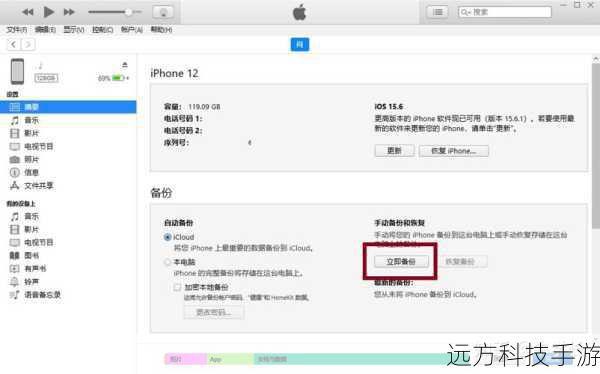Open the 文件 menu
600x374 pixels.
tap(16, 29)
